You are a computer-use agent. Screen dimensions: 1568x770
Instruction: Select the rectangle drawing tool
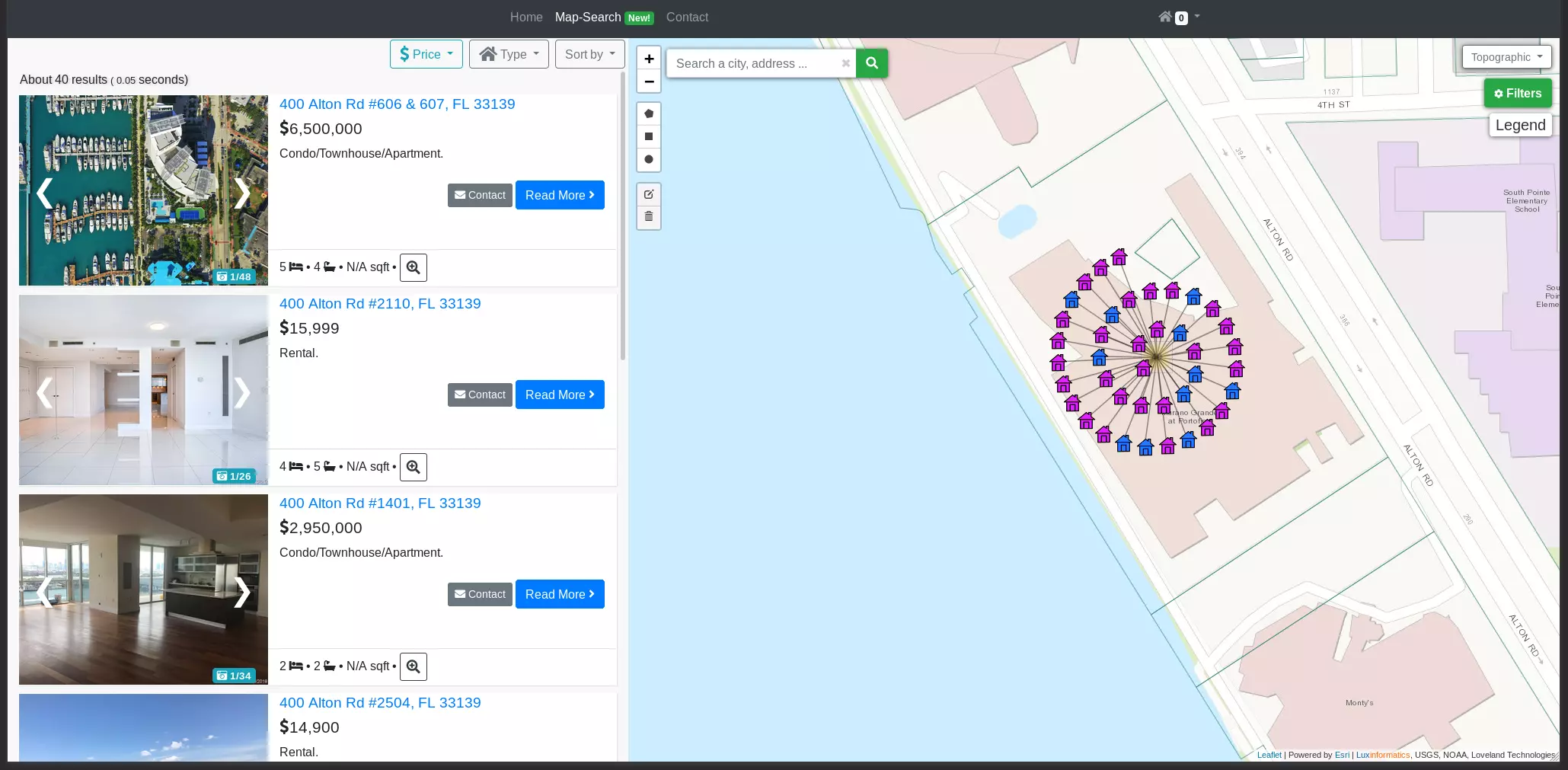[649, 136]
